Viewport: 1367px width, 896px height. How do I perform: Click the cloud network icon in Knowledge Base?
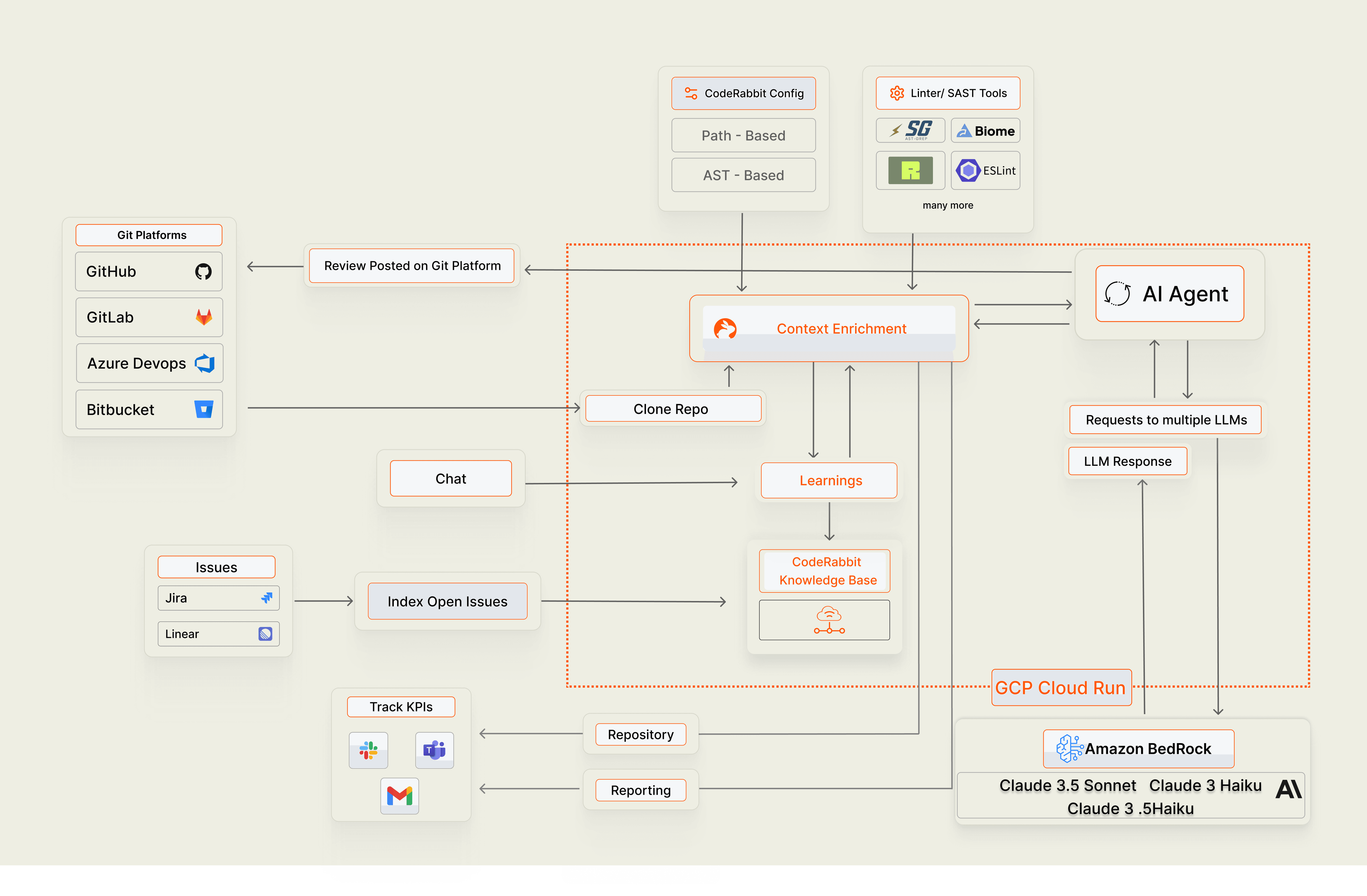point(829,620)
